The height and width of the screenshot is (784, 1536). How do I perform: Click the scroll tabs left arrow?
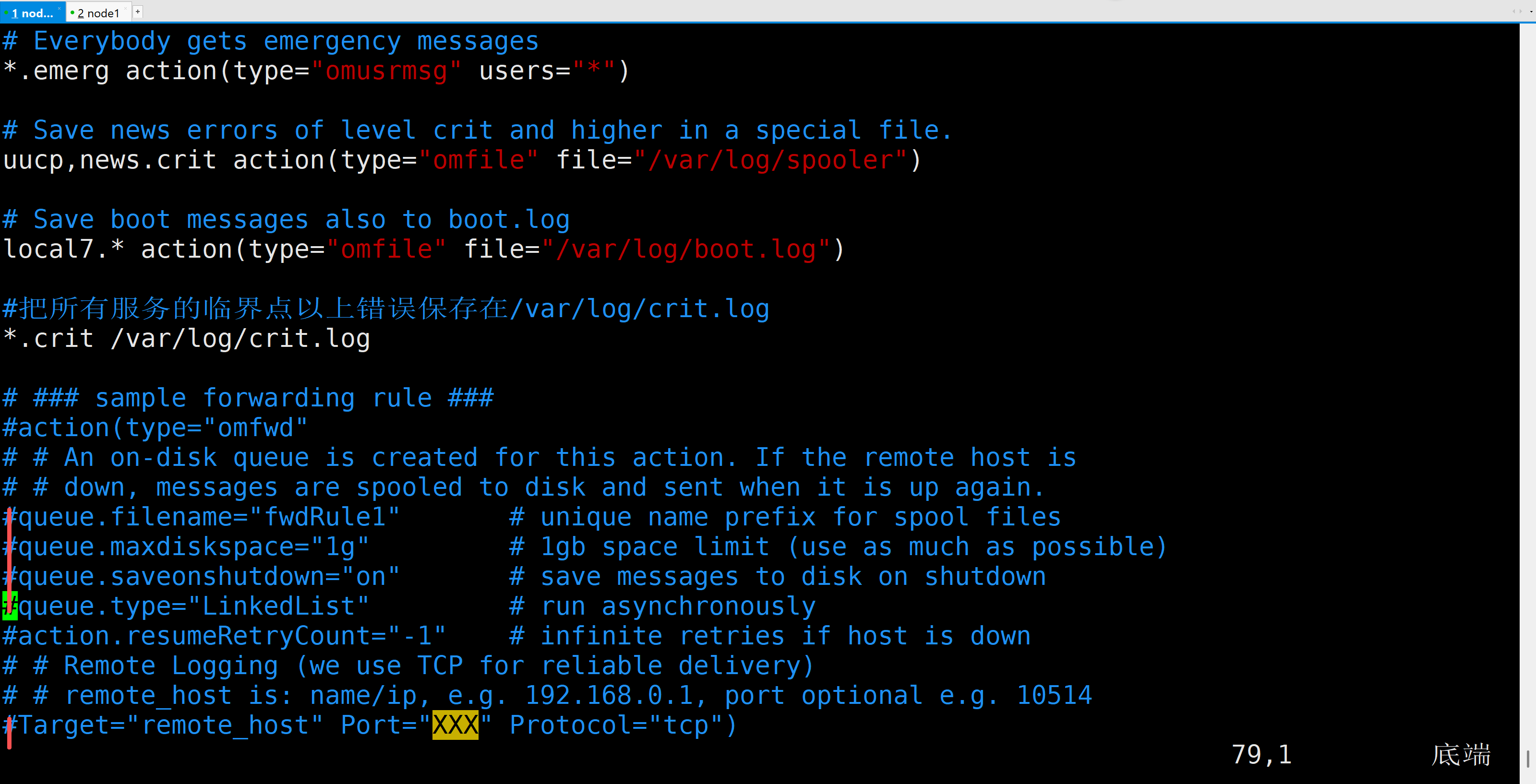tap(1514, 12)
